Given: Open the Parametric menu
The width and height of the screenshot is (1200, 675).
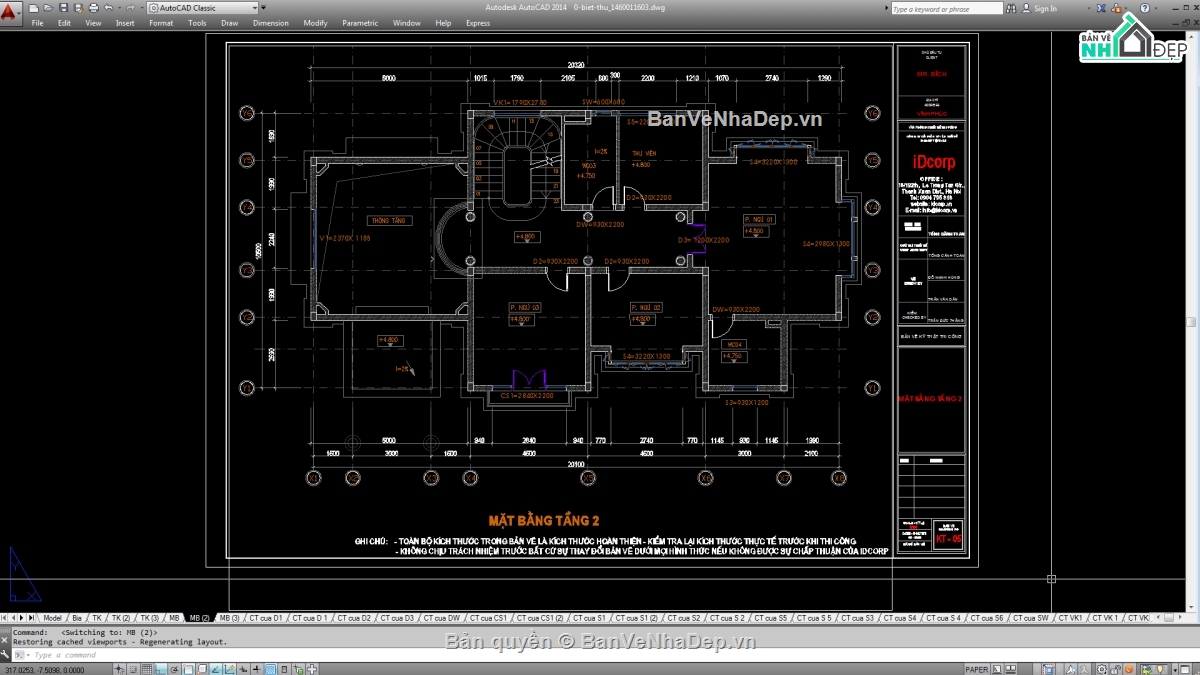Looking at the screenshot, I should coord(360,23).
